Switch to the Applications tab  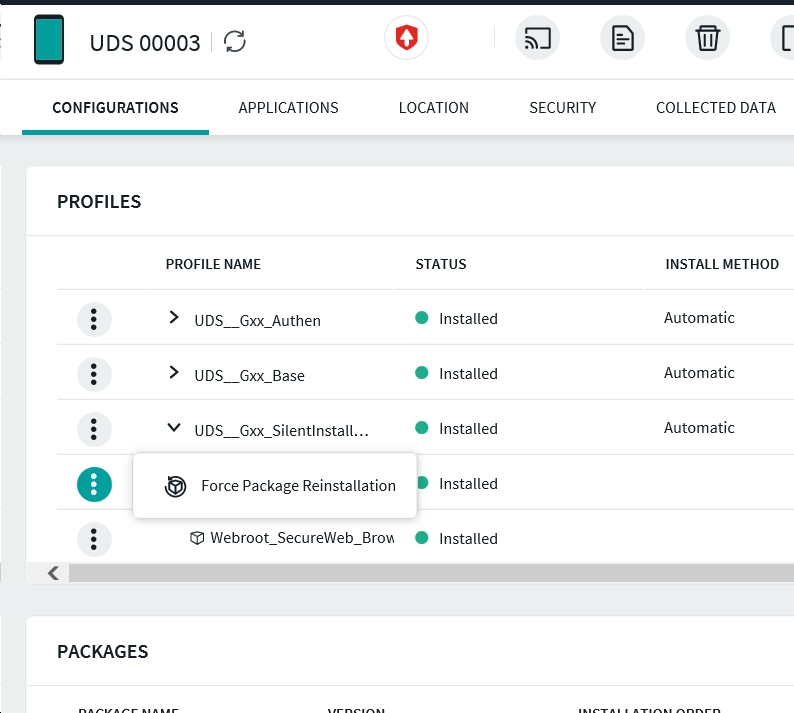[x=288, y=108]
